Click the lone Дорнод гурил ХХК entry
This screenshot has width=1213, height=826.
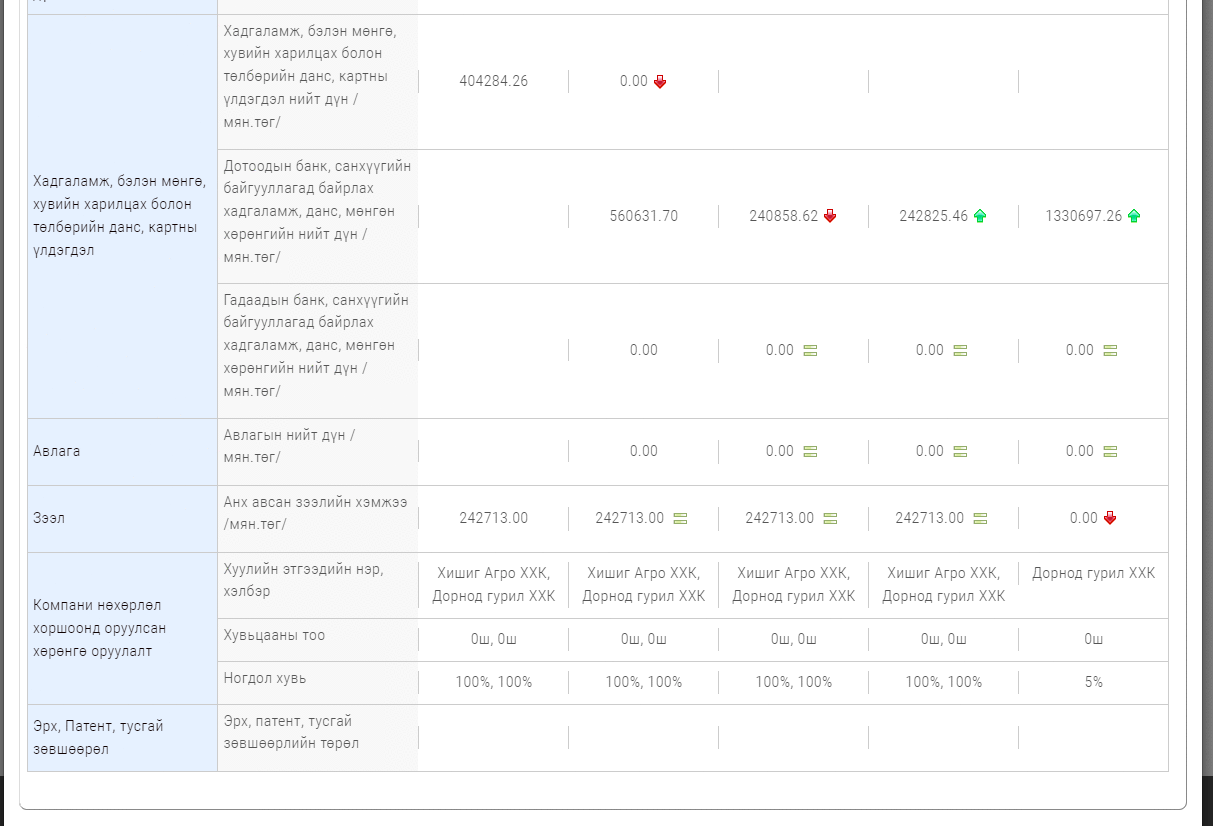[1093, 574]
